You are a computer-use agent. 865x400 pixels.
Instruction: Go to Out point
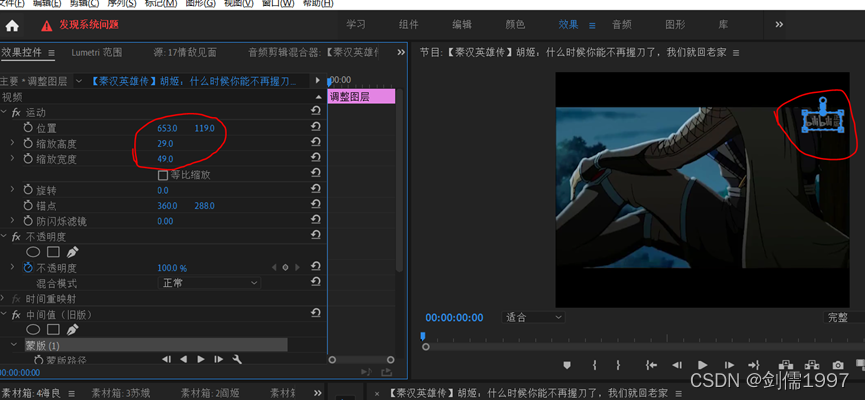click(754, 365)
